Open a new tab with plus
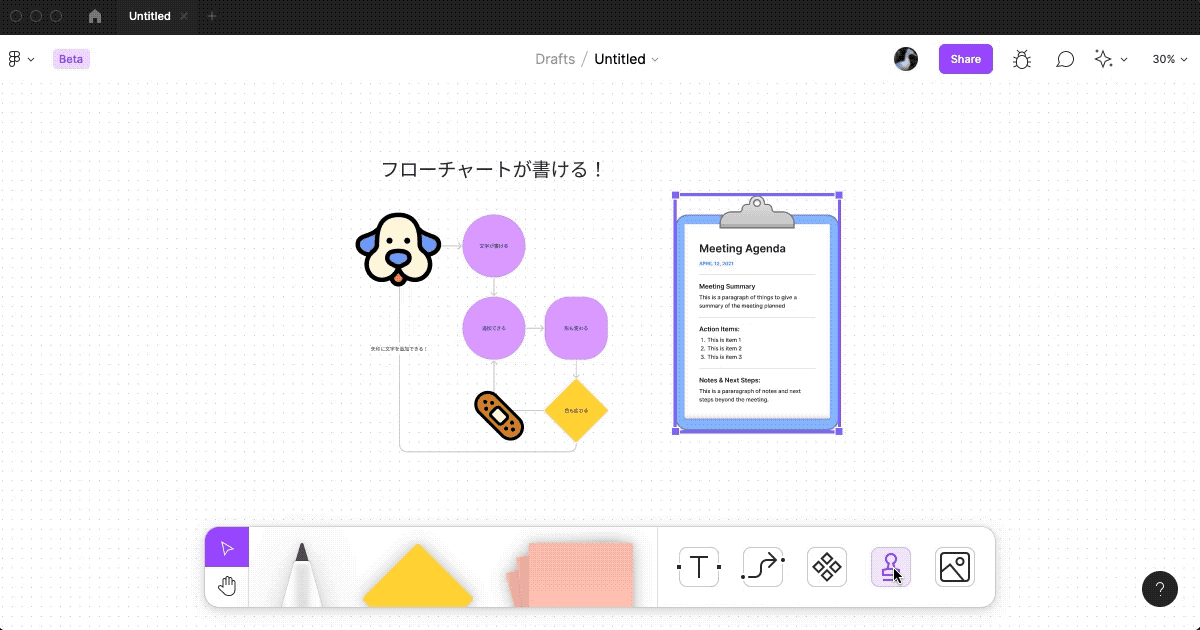The width and height of the screenshot is (1200, 630). pos(211,16)
